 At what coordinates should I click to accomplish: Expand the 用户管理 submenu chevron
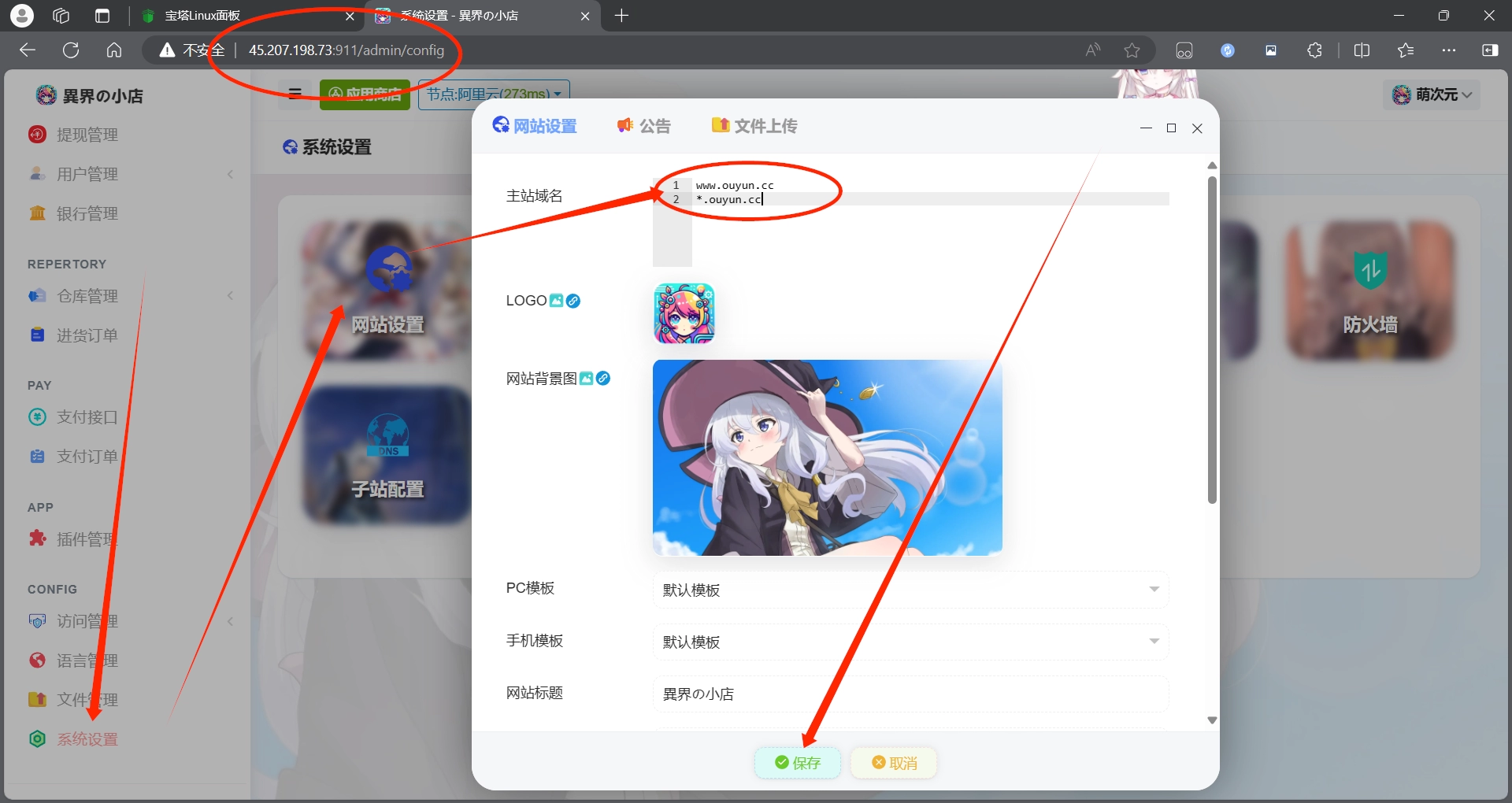[x=230, y=174]
